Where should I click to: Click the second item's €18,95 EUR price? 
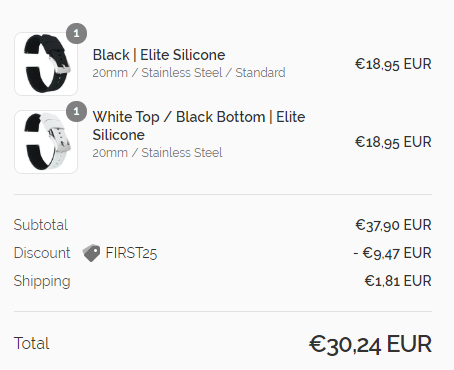[393, 142]
